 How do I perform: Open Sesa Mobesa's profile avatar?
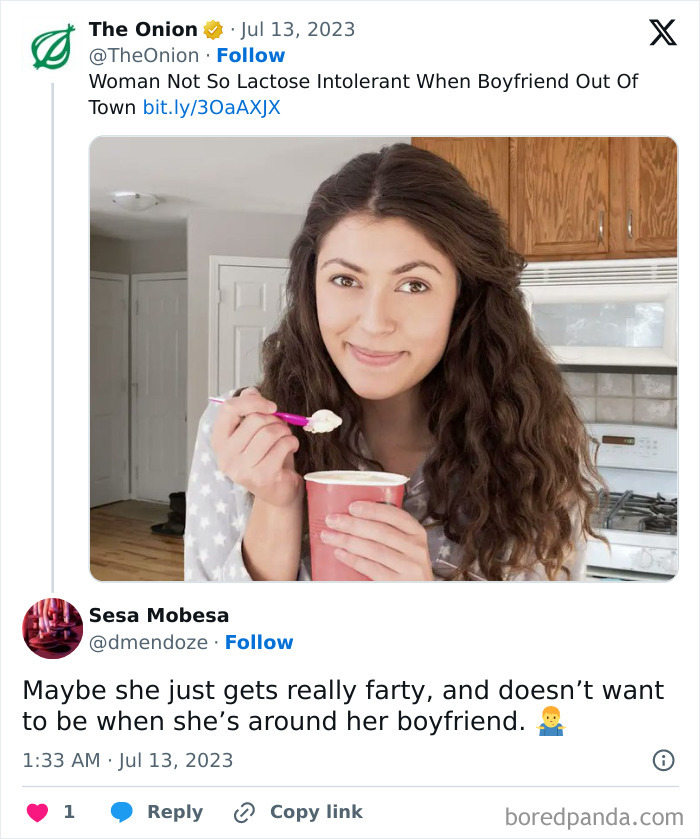[51, 628]
